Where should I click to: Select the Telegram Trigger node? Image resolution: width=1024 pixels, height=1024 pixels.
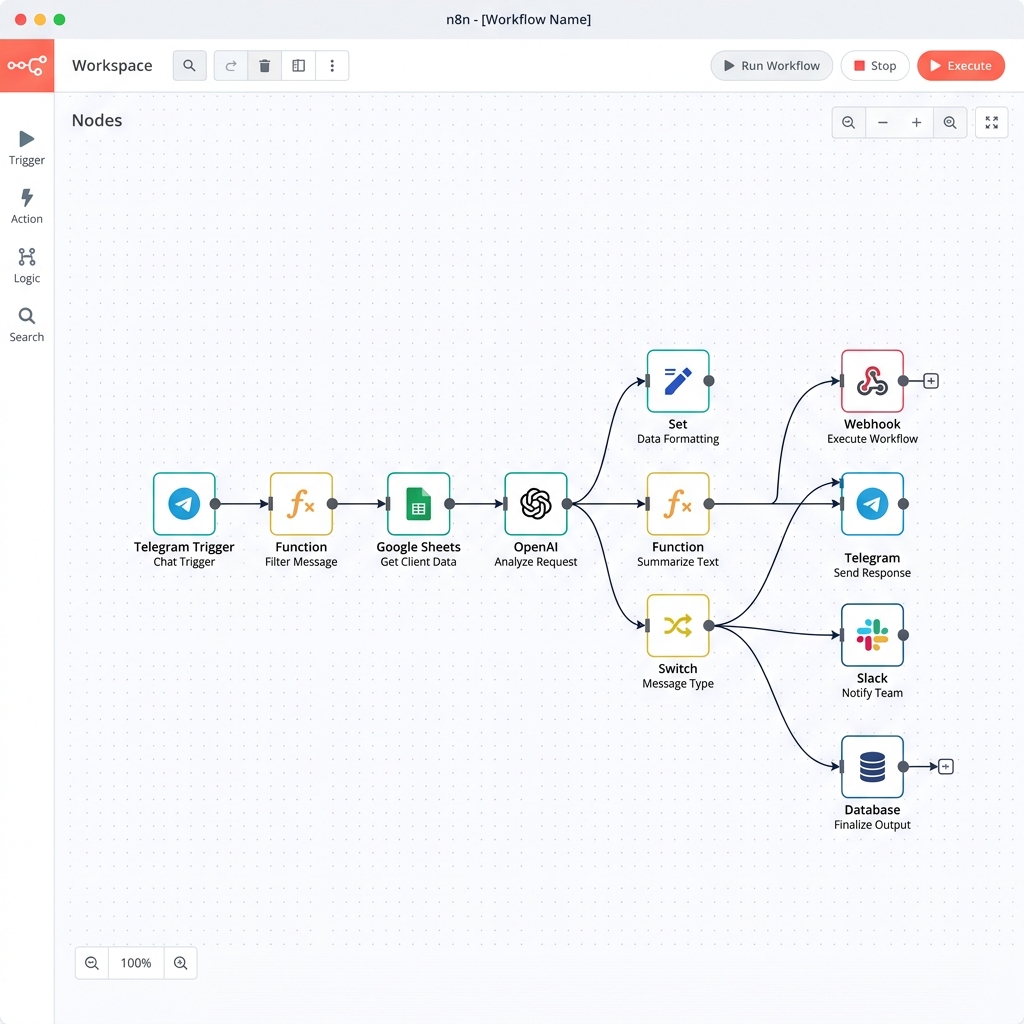coord(184,504)
